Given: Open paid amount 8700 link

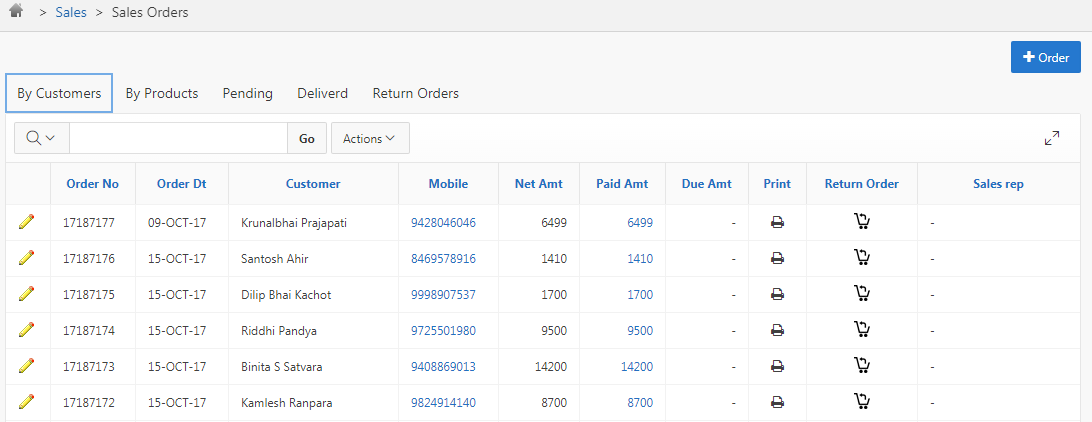Looking at the screenshot, I should [640, 402].
